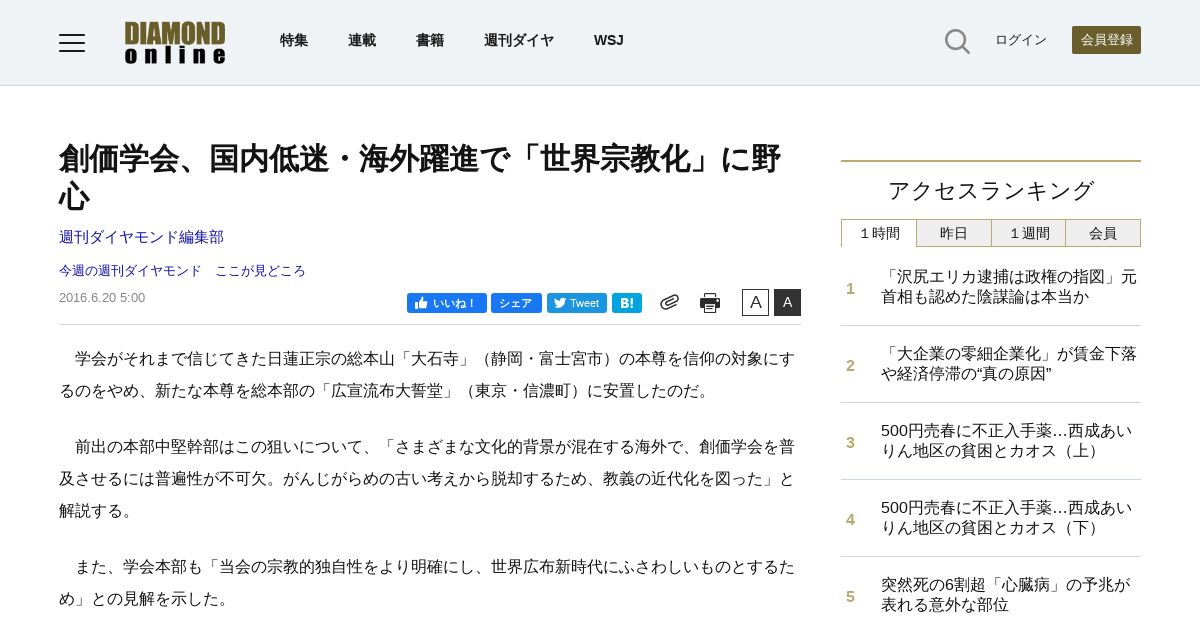Open the search magnifier
1200x630 pixels.
click(957, 41)
